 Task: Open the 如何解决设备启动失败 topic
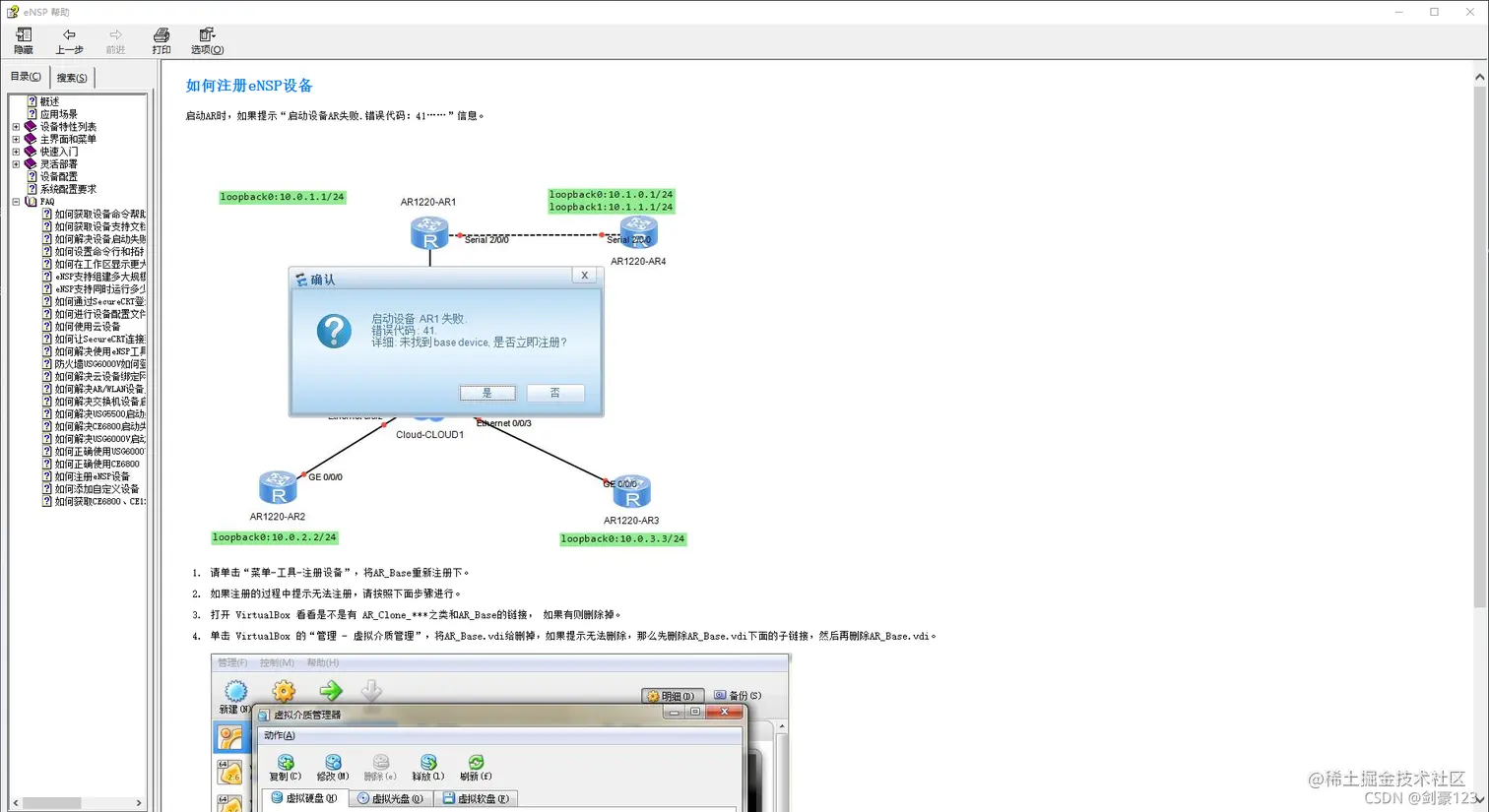(99, 239)
